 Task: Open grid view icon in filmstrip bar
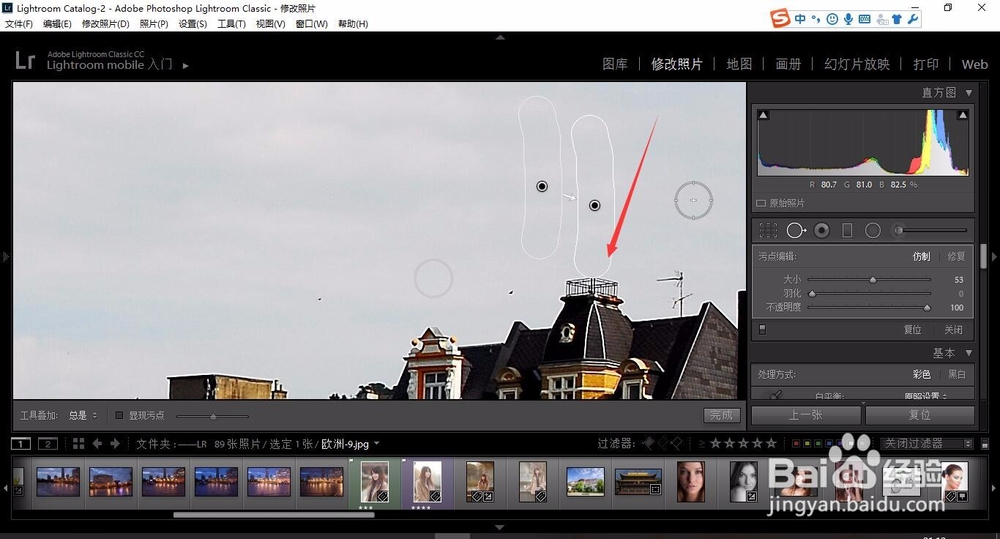pos(78,443)
